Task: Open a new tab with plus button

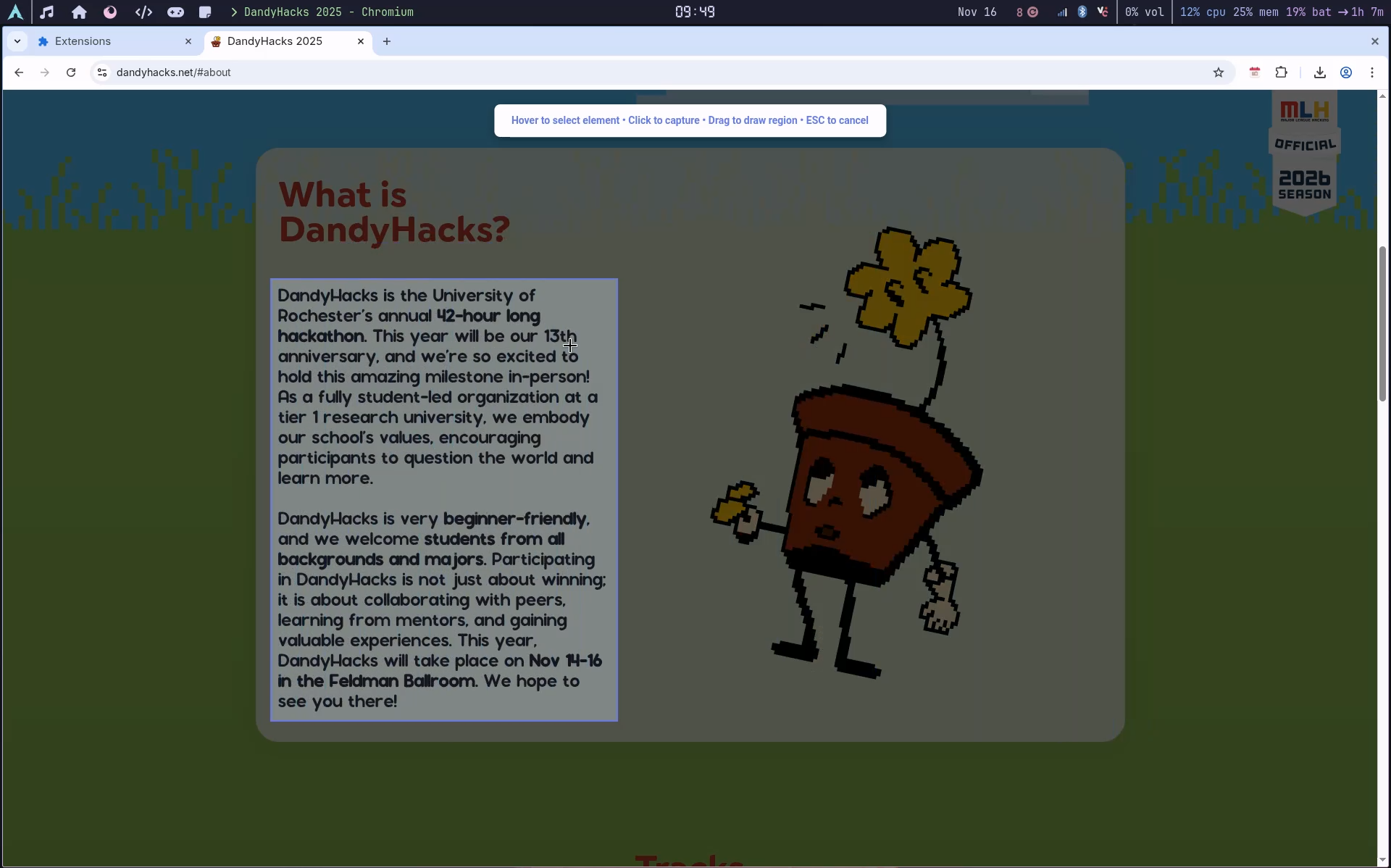Action: (x=387, y=41)
